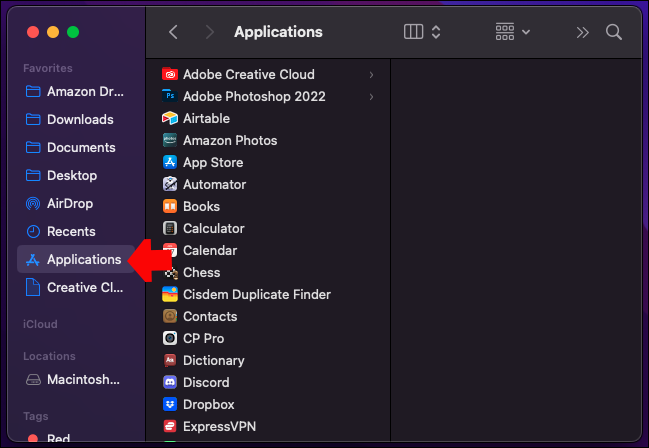Open Recents in the sidebar
649x448 pixels.
point(71,231)
